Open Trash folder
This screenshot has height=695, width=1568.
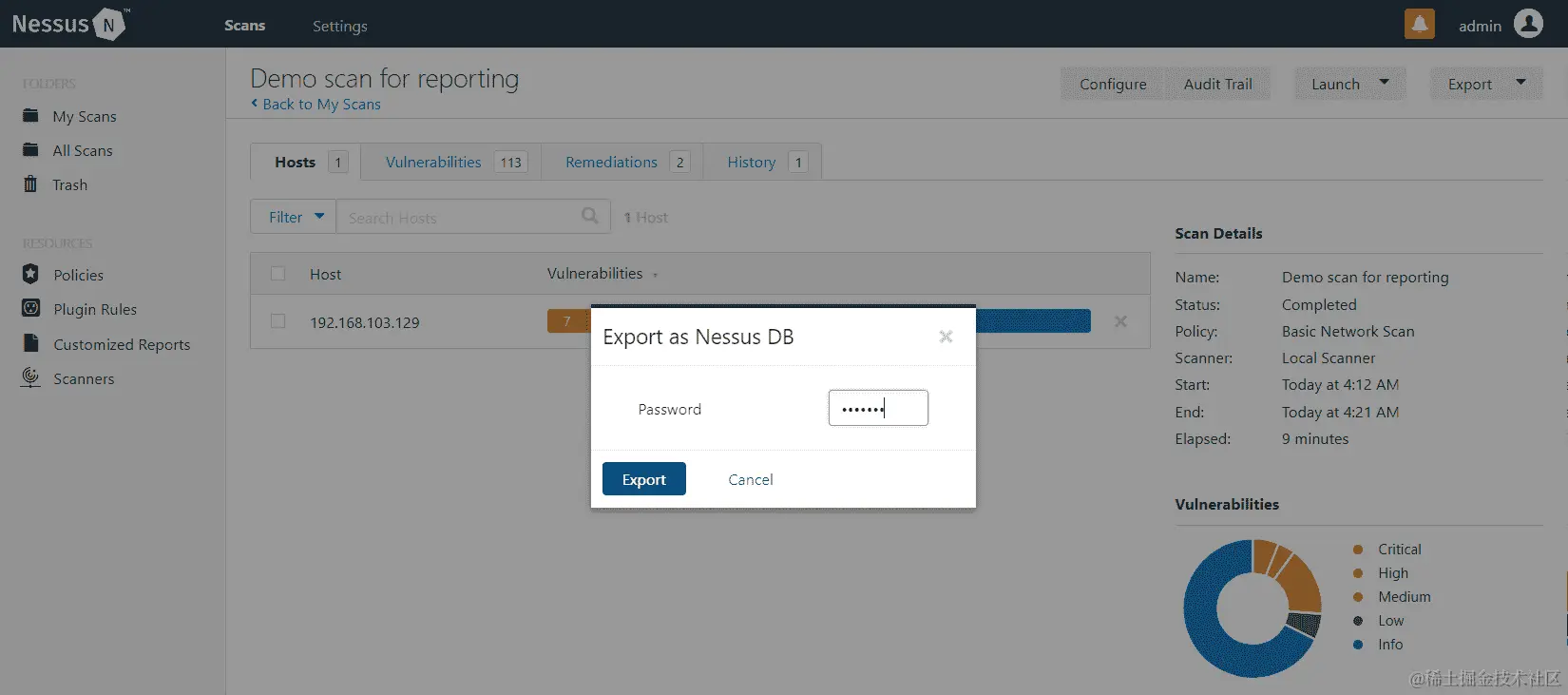click(70, 184)
